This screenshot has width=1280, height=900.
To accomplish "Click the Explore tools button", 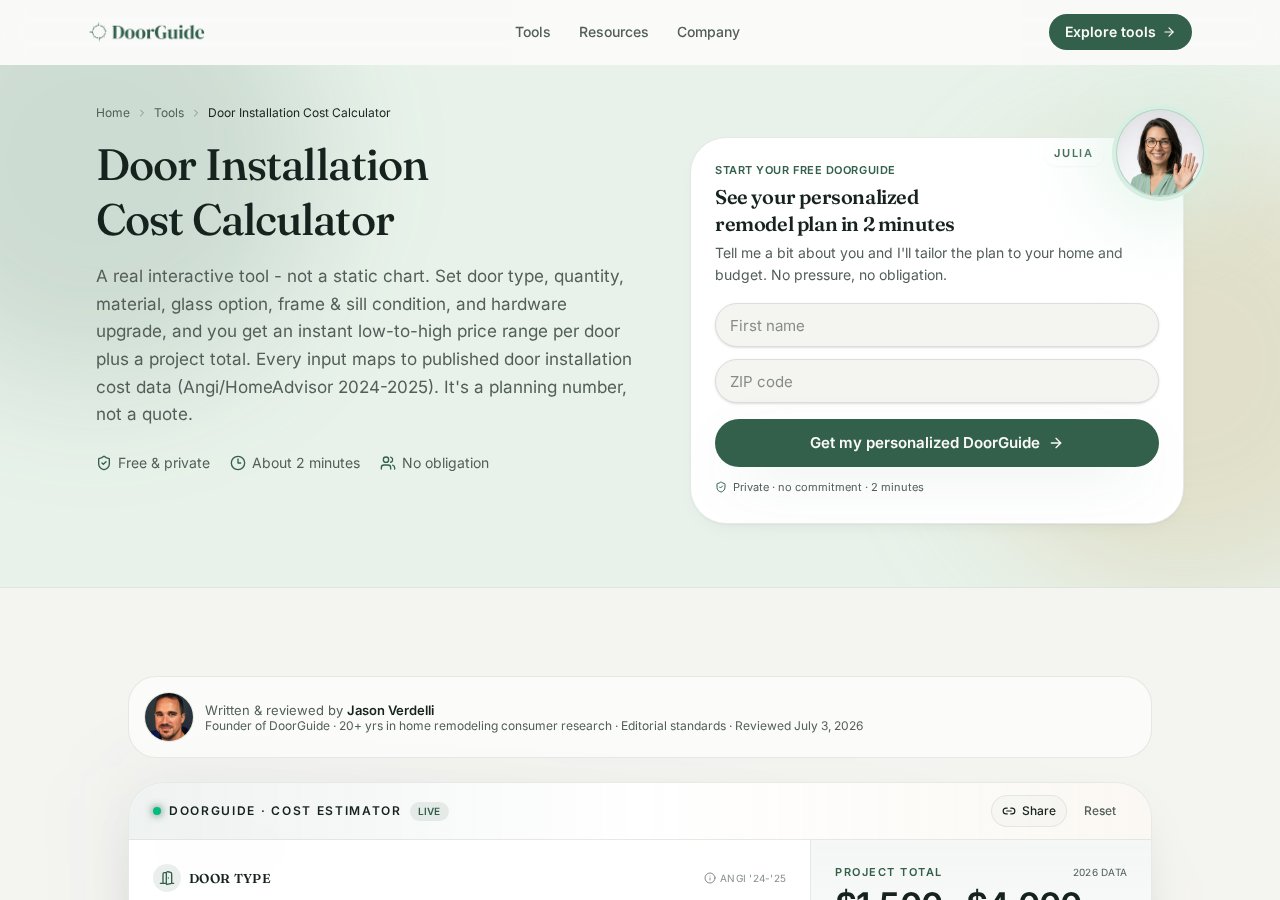I will coord(1120,32).
